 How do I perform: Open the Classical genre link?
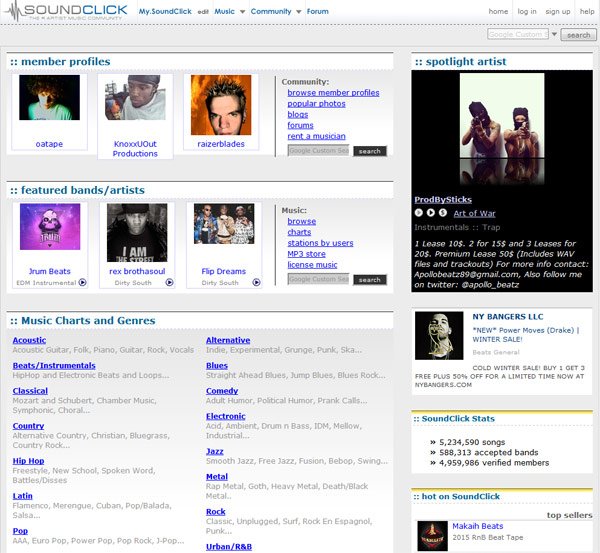[30, 390]
